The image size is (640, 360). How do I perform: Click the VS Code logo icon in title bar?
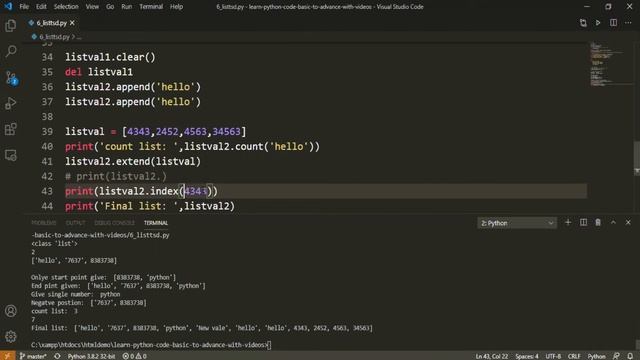(x=8, y=7)
